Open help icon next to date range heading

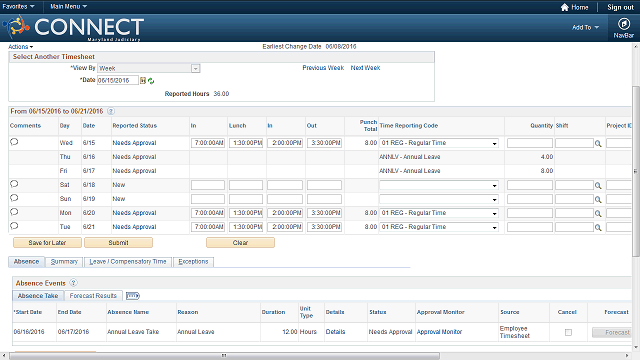(111, 111)
